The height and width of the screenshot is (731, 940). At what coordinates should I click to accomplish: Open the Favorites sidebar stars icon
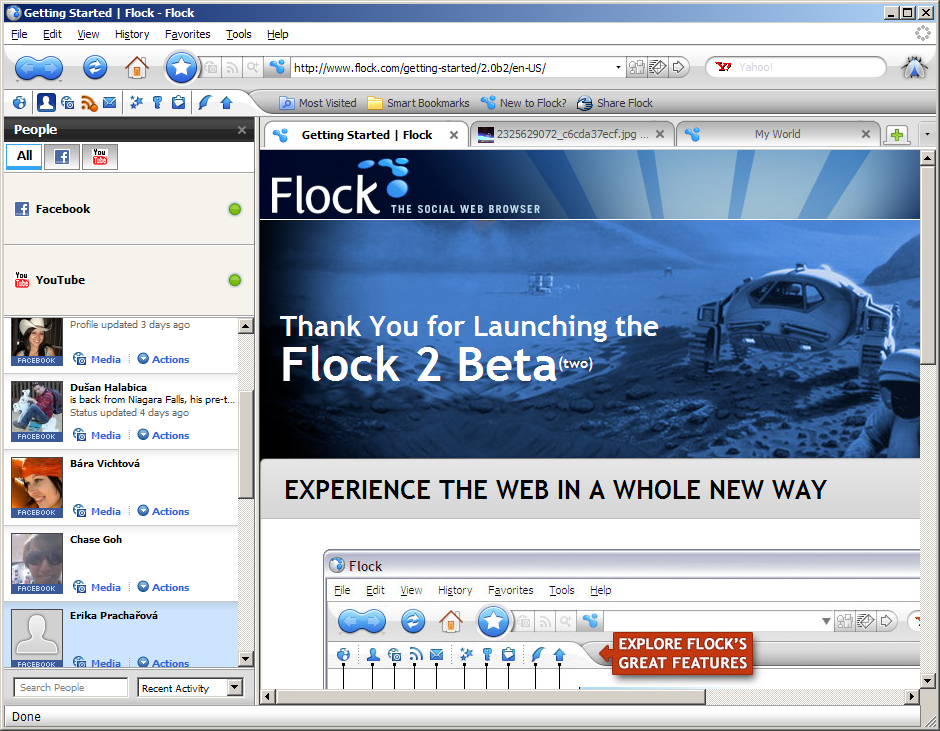(x=136, y=103)
